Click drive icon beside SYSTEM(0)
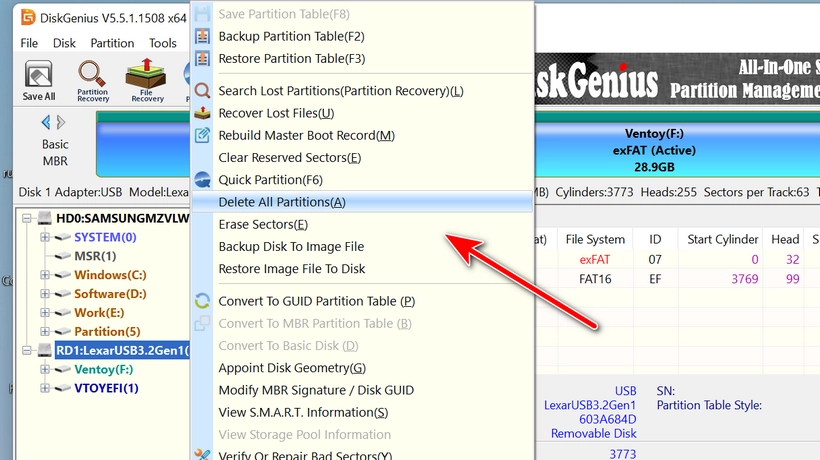820x460 pixels. (63, 237)
